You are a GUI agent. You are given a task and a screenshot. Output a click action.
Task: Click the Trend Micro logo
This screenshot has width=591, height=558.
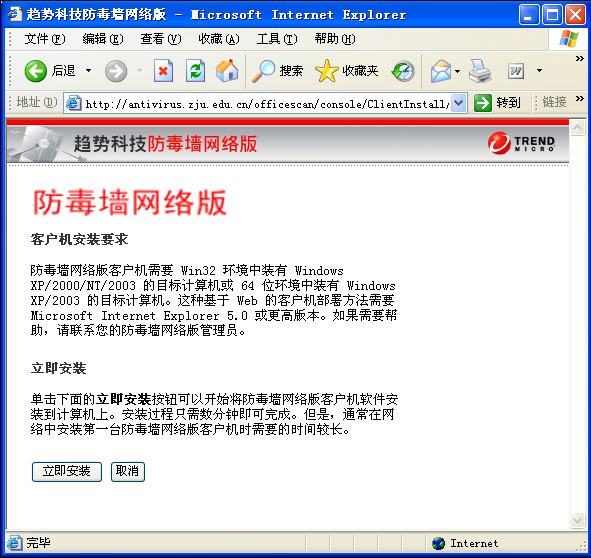click(521, 143)
